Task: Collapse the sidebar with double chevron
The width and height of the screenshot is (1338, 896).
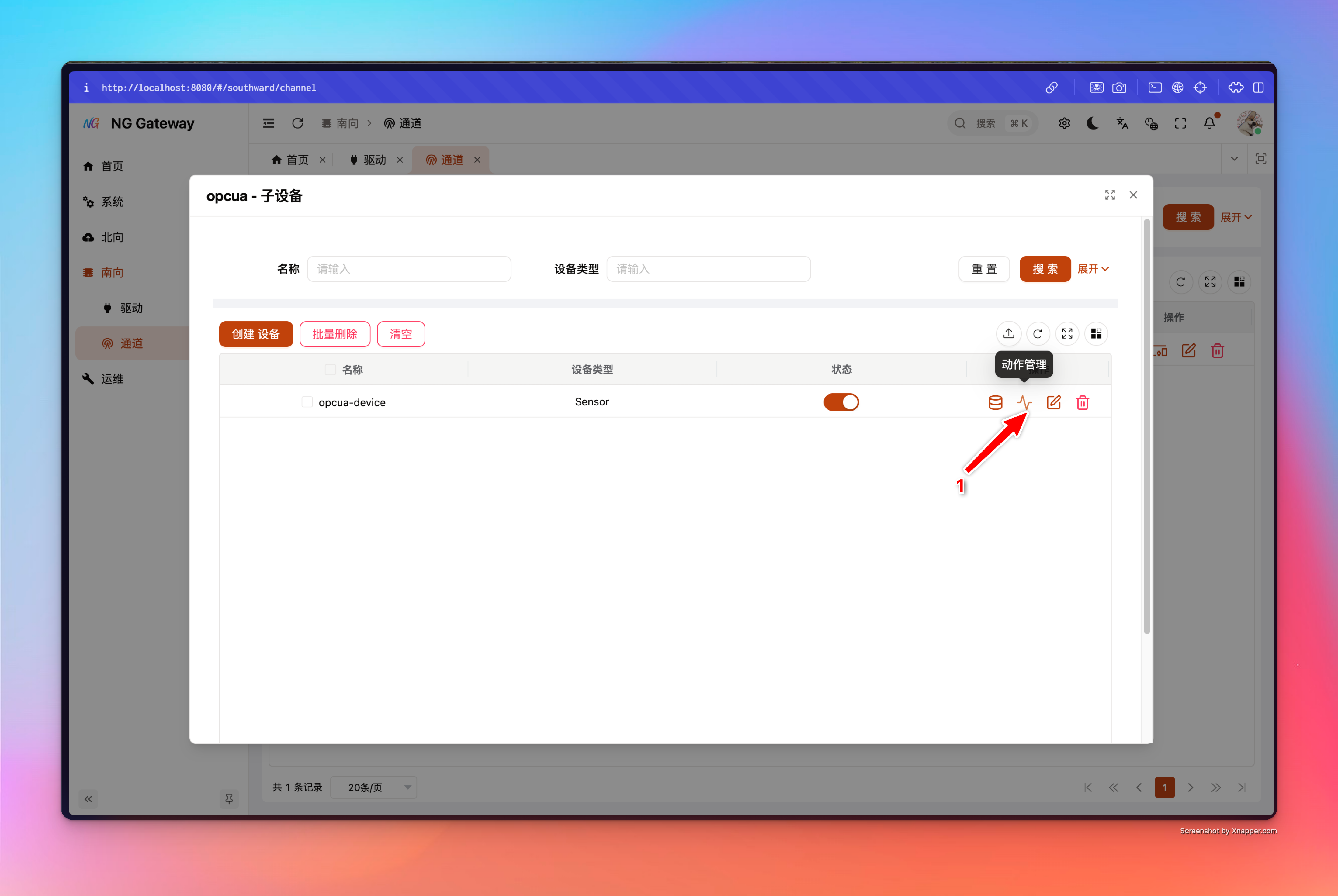Action: (x=88, y=799)
